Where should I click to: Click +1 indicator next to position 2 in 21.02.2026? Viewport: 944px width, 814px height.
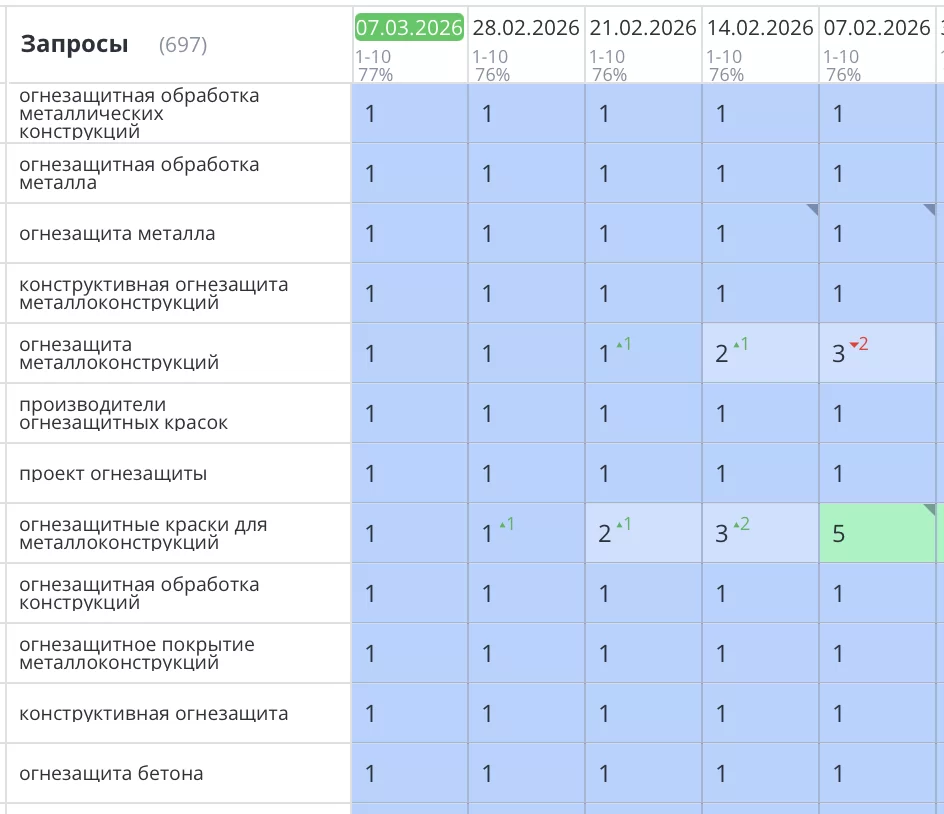(x=624, y=524)
